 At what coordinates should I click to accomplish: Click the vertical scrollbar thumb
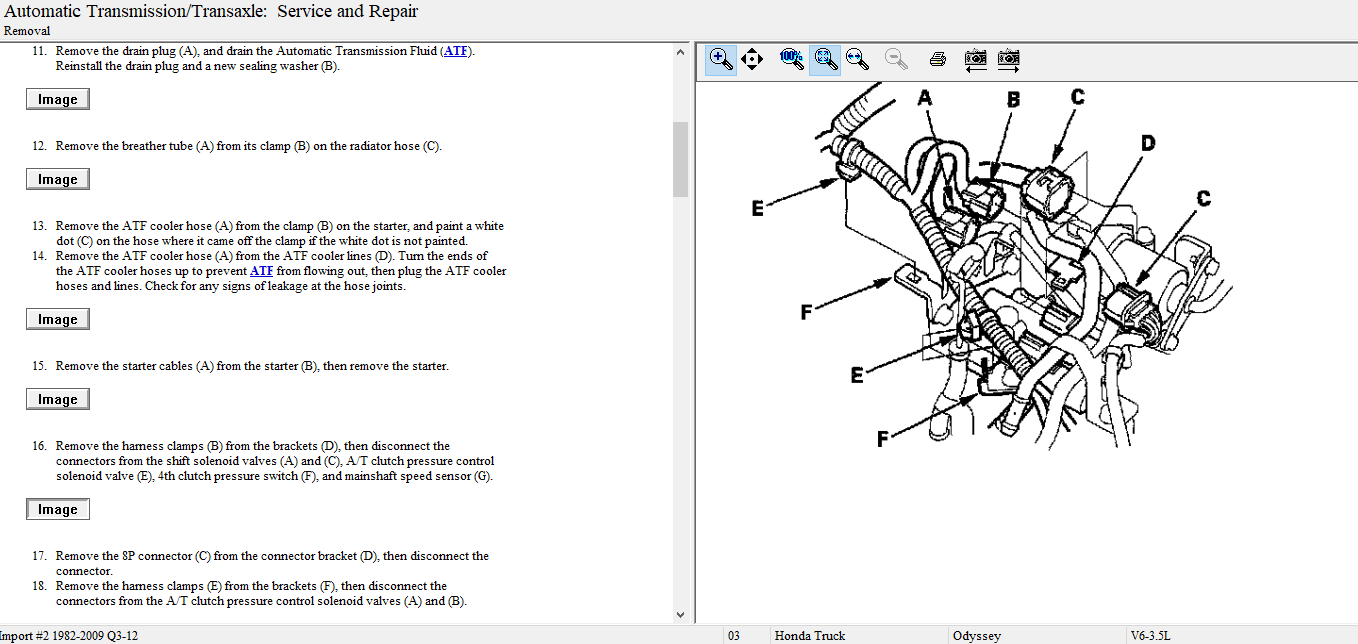681,160
